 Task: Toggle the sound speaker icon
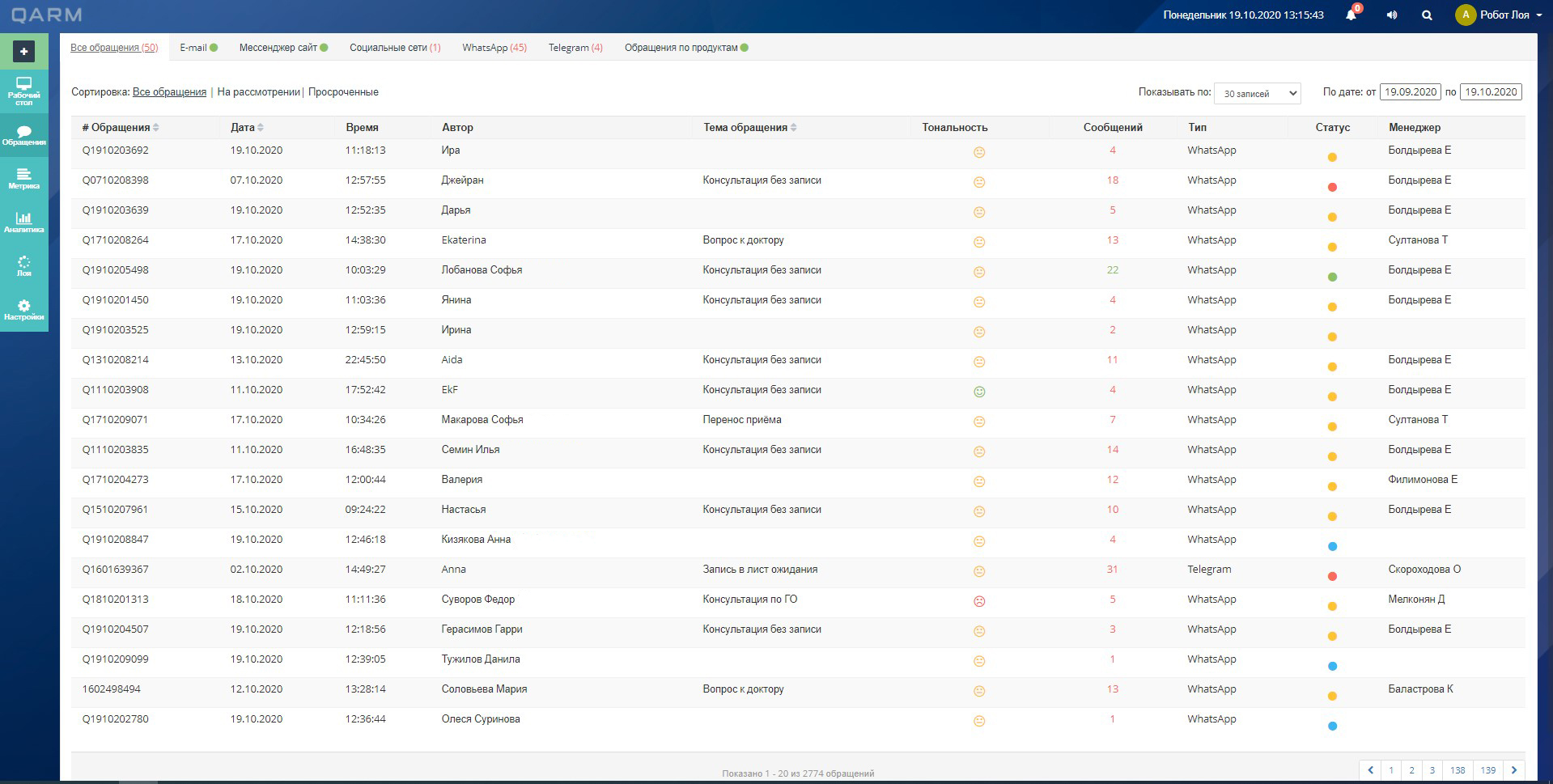pyautogui.click(x=1392, y=15)
